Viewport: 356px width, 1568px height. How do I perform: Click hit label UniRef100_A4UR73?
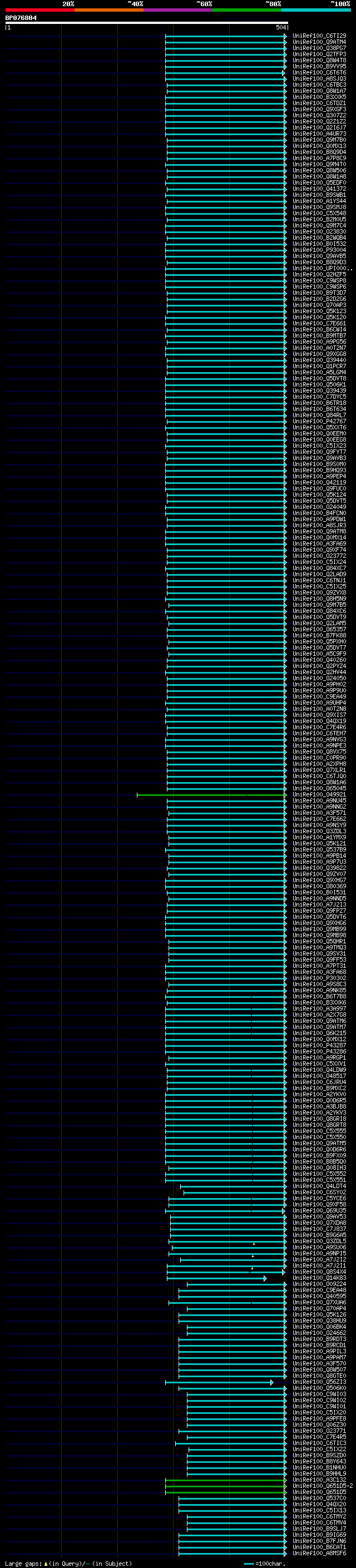(x=319, y=134)
